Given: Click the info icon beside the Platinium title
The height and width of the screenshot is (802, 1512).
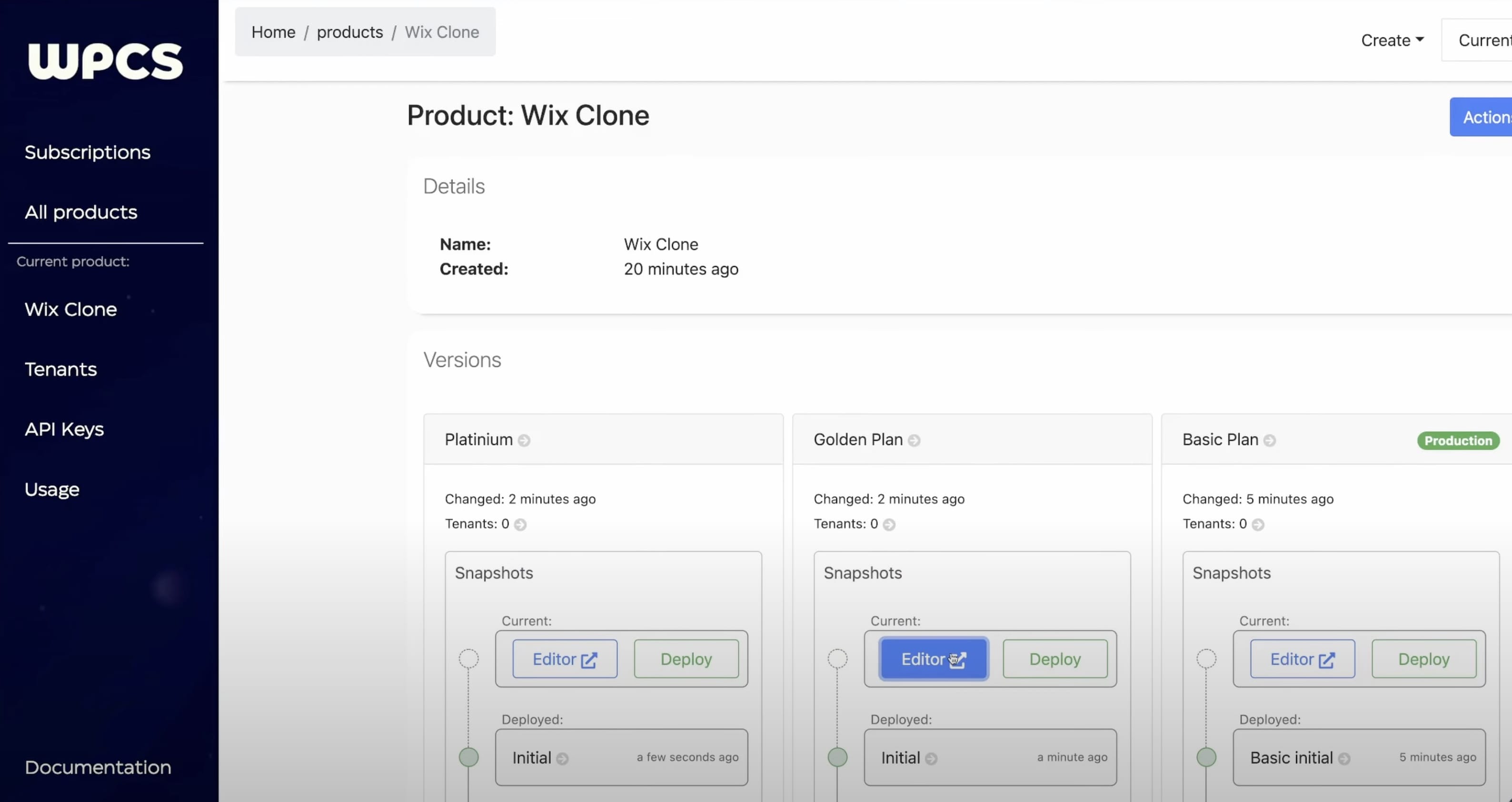Looking at the screenshot, I should pyautogui.click(x=524, y=441).
